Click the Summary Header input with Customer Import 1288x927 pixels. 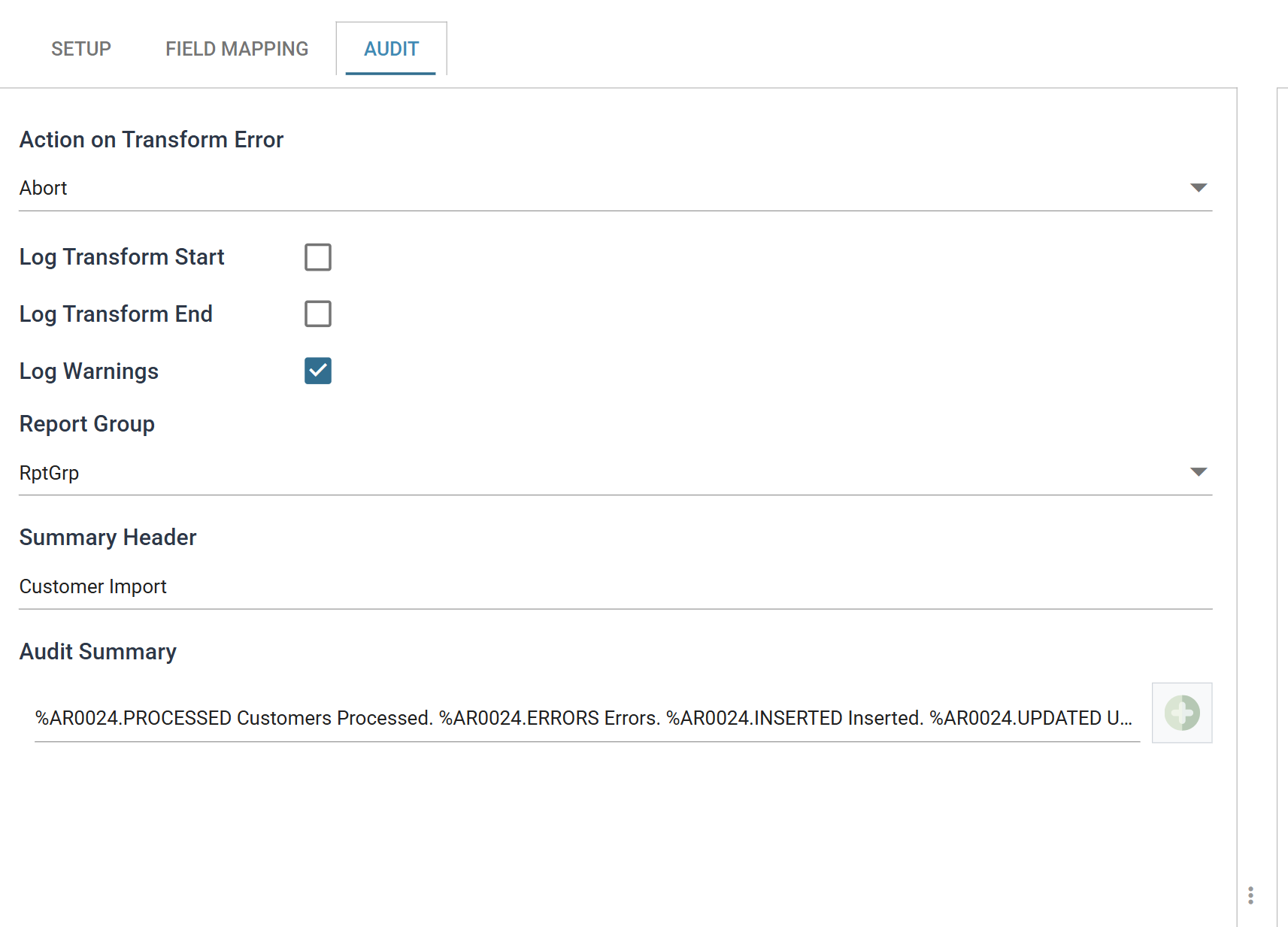pyautogui.click(x=615, y=586)
